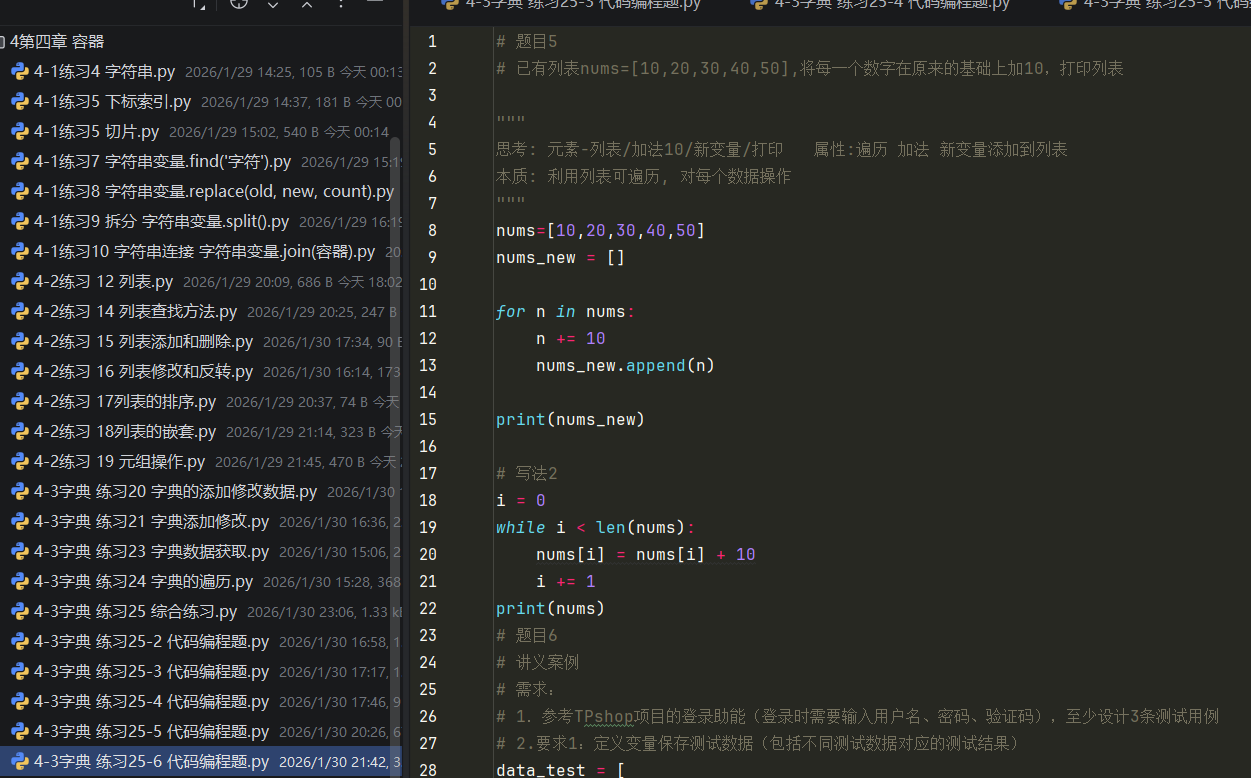The height and width of the screenshot is (778, 1251).
Task: Click the 'for n in nums:' line
Action: coord(566,312)
